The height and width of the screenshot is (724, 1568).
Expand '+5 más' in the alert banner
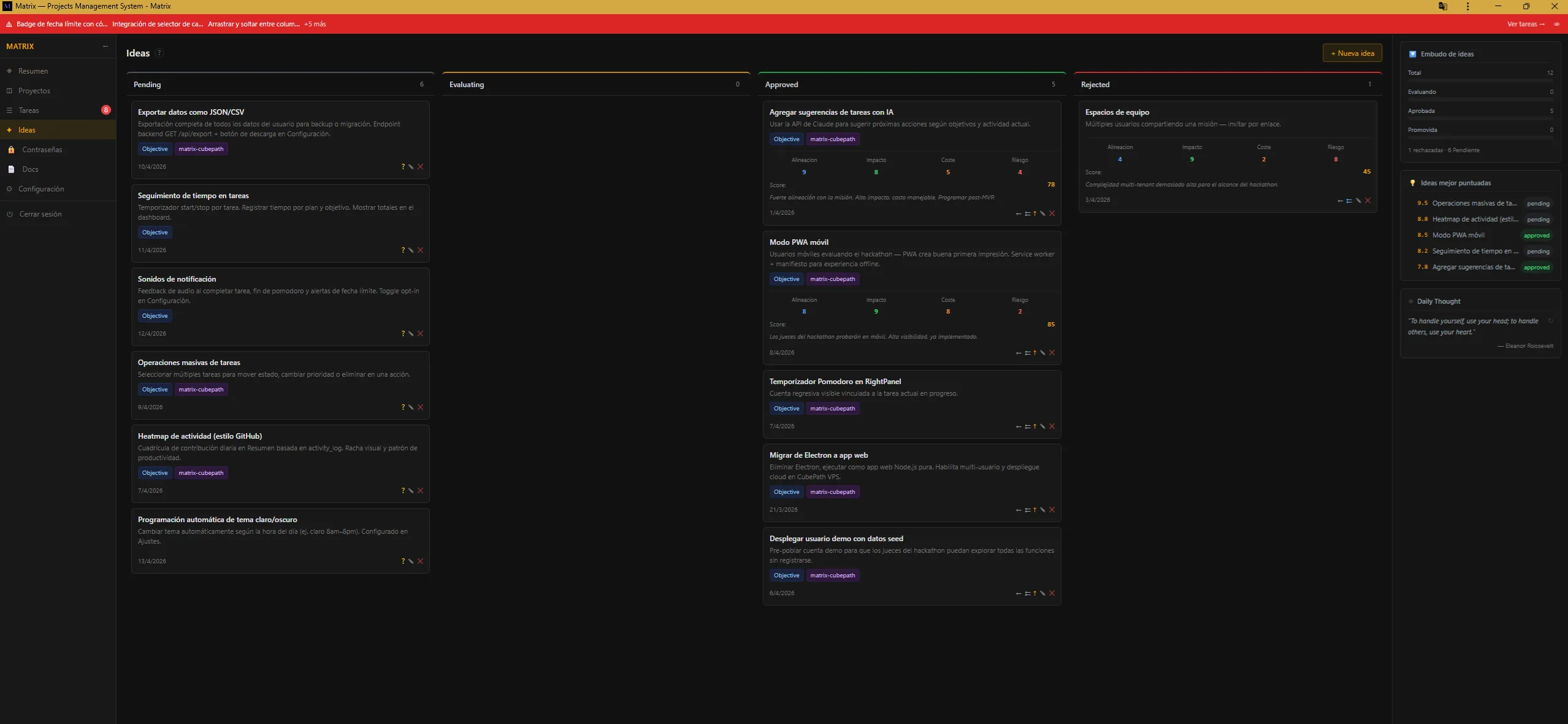pos(313,24)
